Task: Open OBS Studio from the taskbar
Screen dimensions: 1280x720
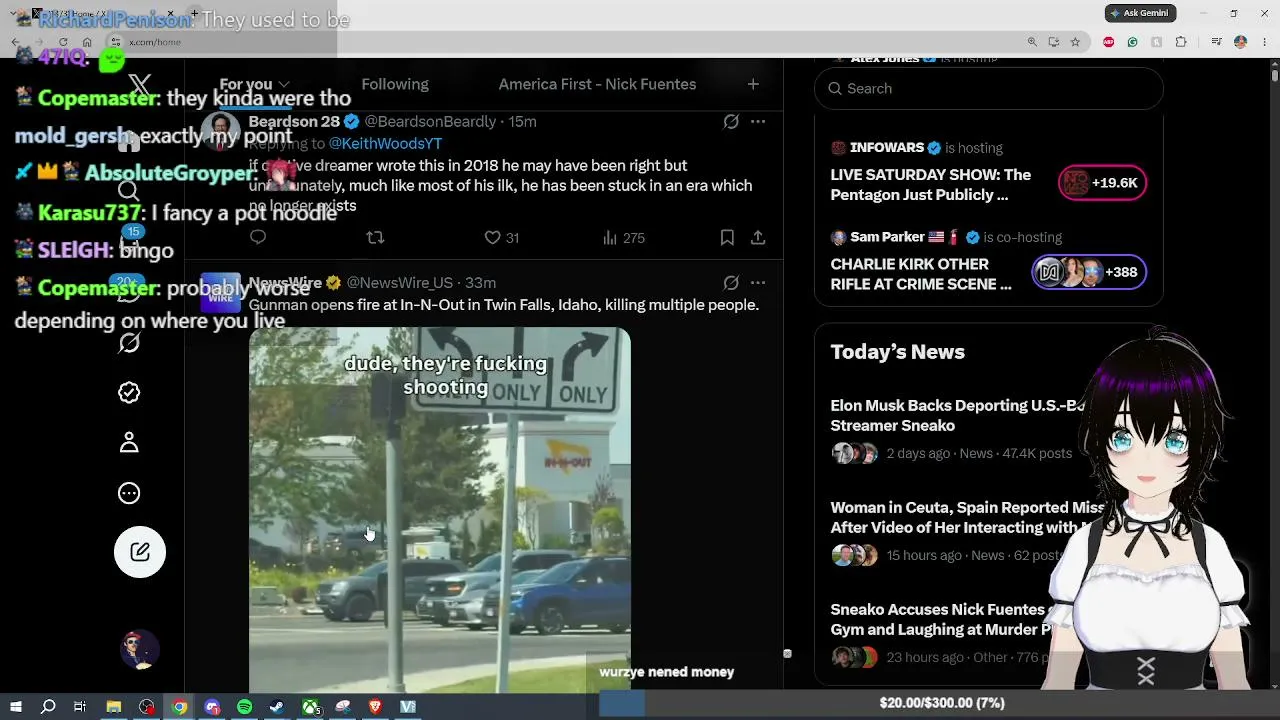Action: (147, 707)
